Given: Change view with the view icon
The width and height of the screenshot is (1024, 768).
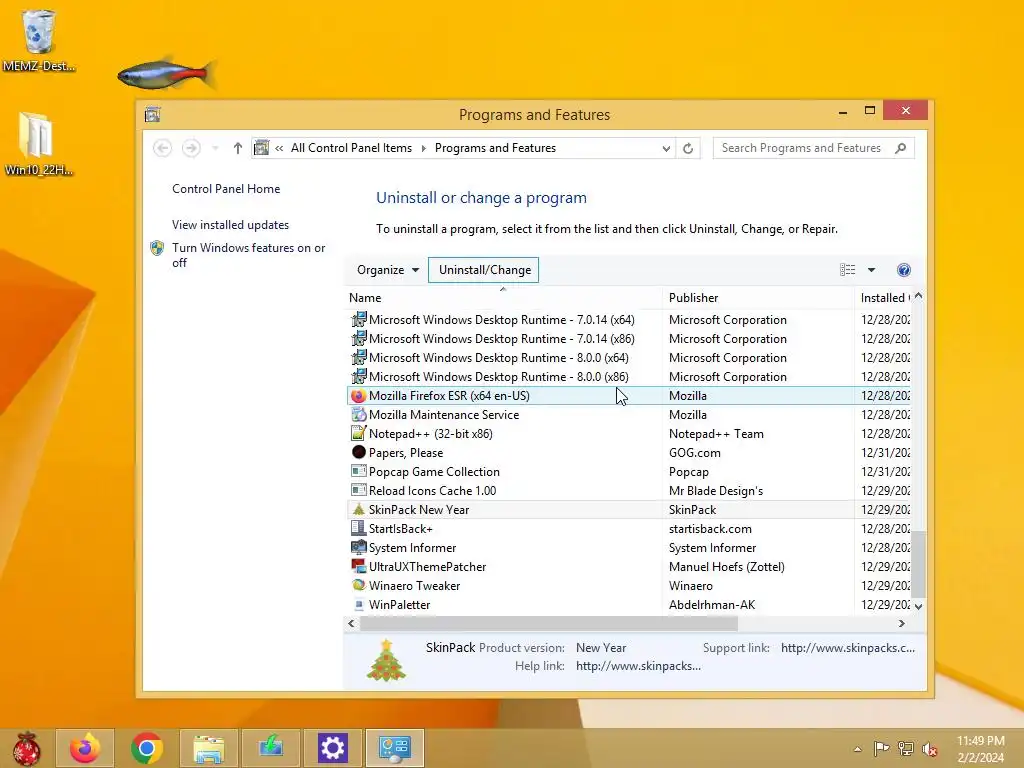Looking at the screenshot, I should click(x=847, y=270).
